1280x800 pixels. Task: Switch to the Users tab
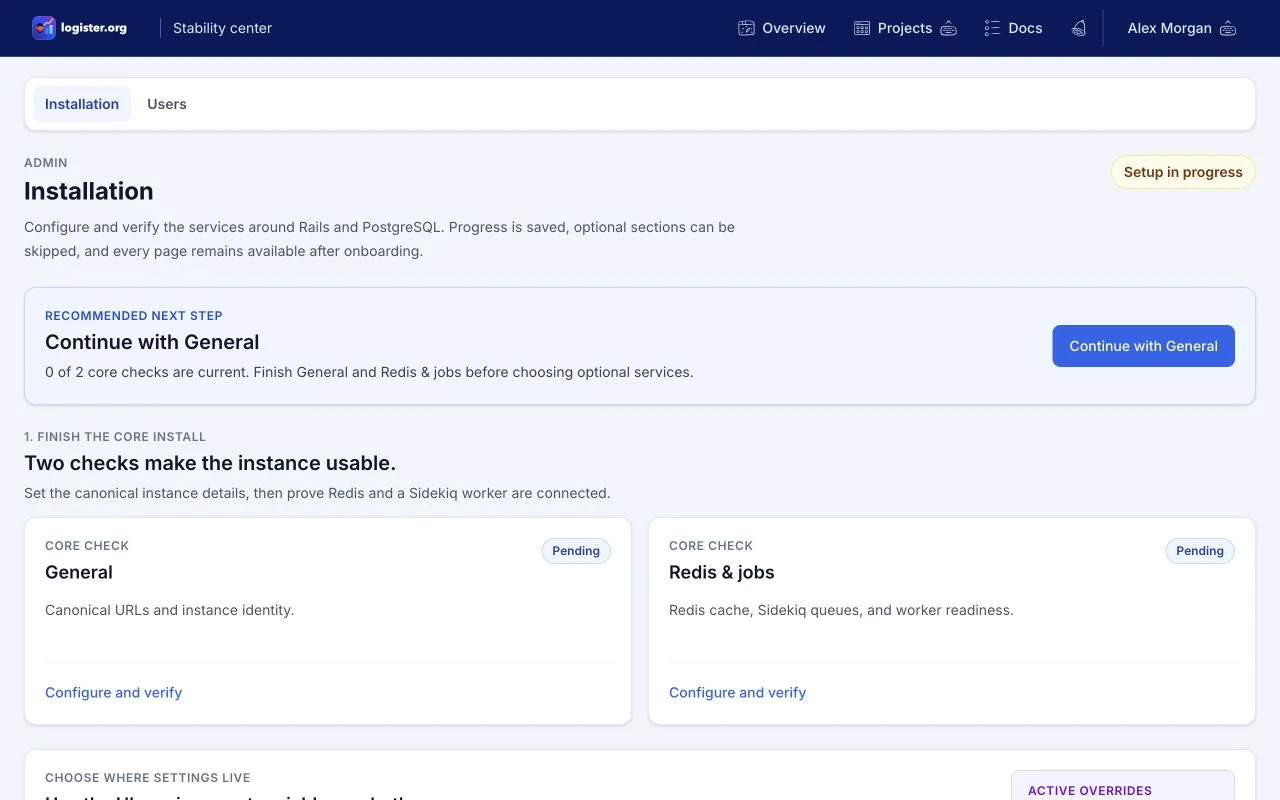pyautogui.click(x=167, y=104)
